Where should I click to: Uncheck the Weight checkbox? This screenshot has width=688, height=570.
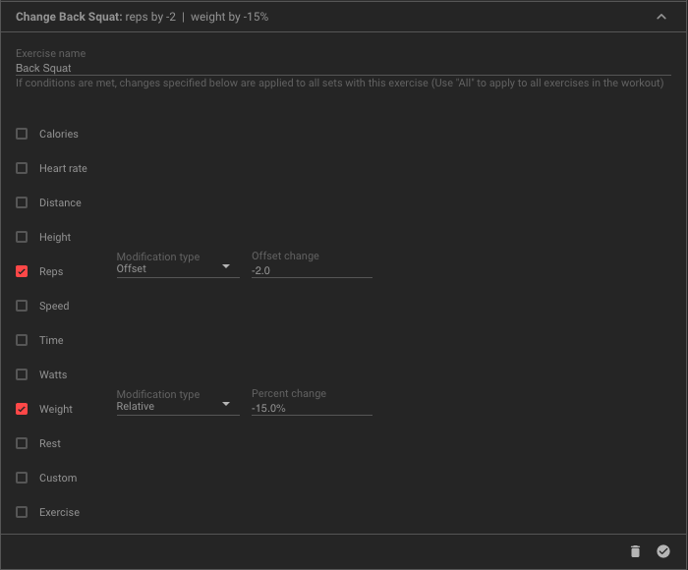pyautogui.click(x=22, y=409)
